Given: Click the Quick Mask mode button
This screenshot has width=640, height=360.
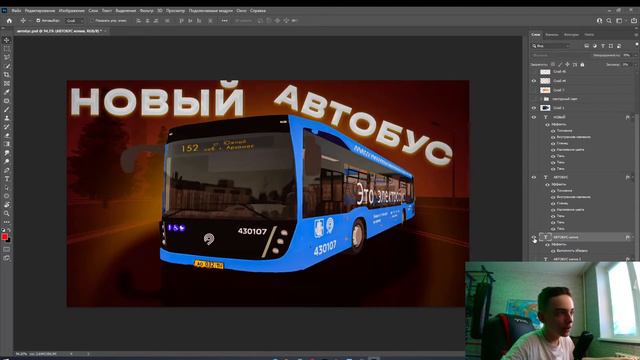Looking at the screenshot, I should point(7,249).
